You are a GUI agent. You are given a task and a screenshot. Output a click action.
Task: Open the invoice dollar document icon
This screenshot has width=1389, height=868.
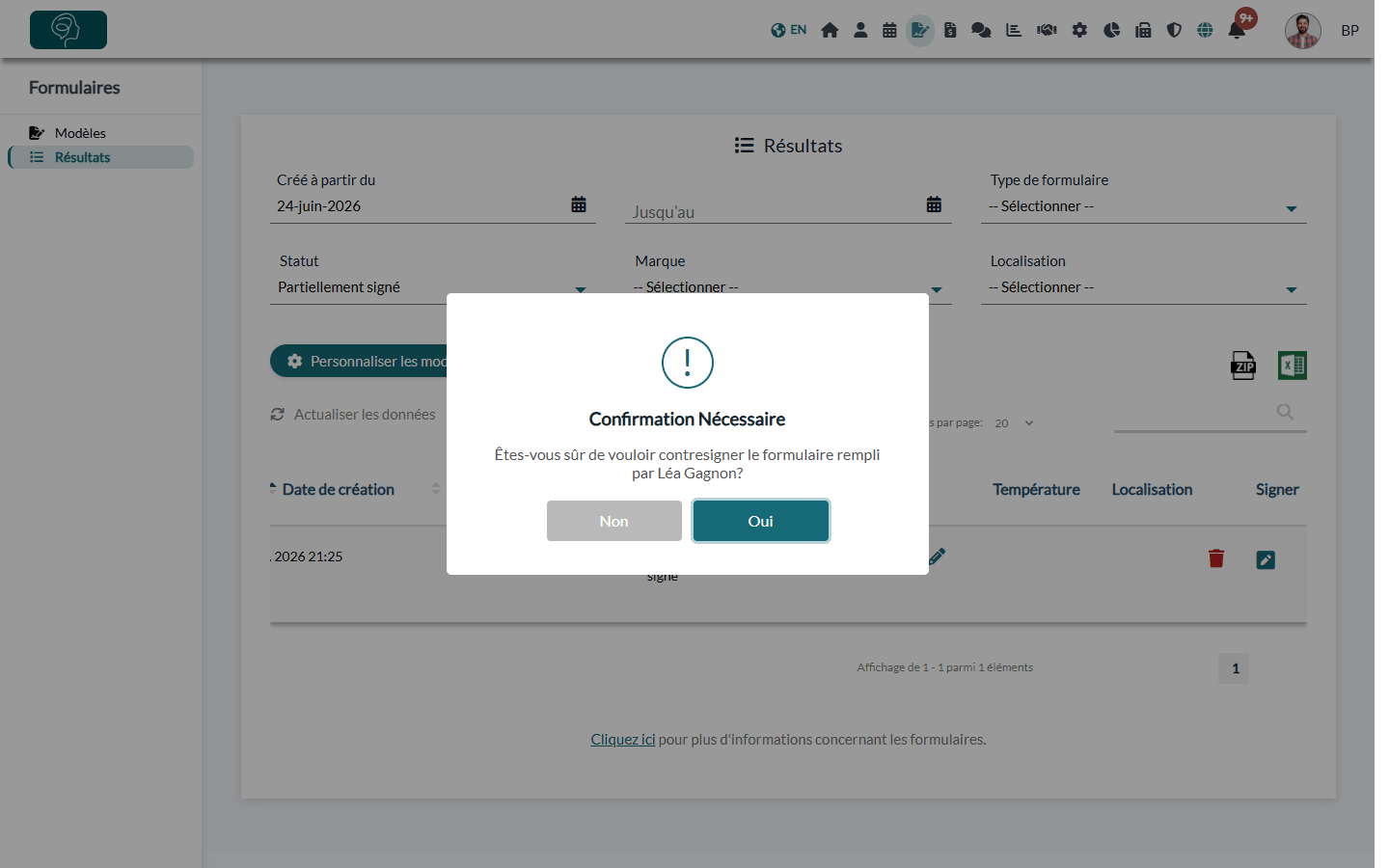click(950, 30)
